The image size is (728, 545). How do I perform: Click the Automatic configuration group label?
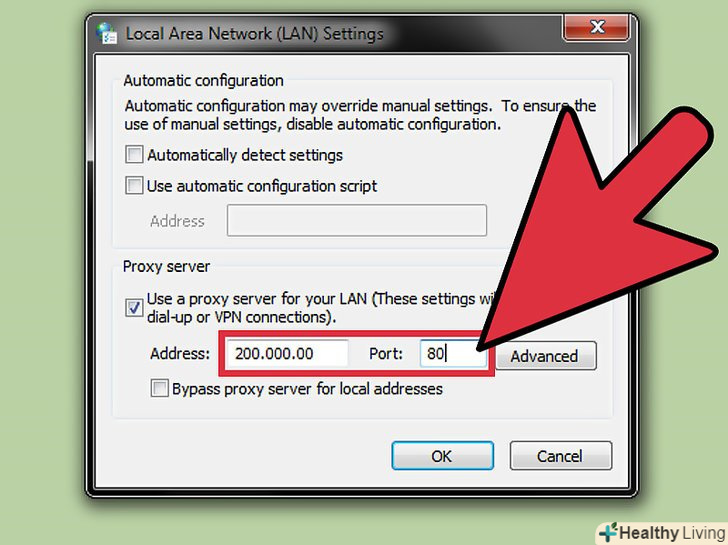point(203,81)
